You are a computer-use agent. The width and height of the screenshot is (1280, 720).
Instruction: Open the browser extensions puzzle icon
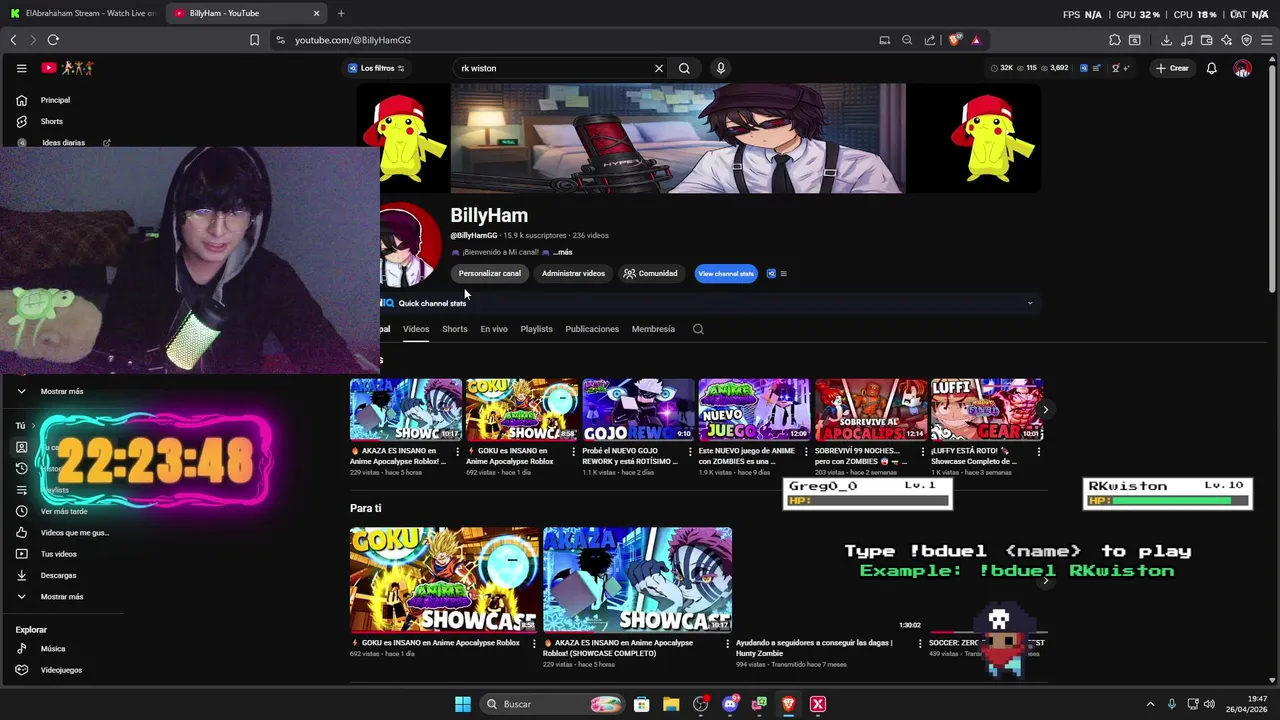tap(1115, 40)
